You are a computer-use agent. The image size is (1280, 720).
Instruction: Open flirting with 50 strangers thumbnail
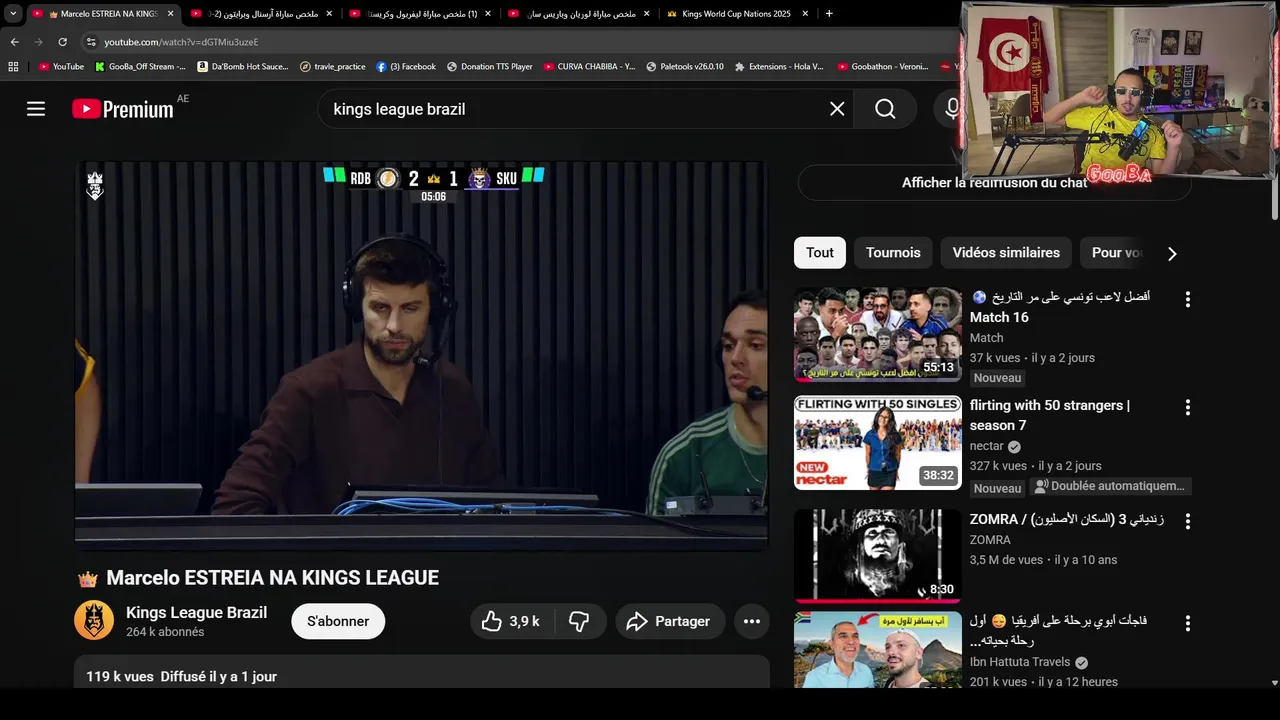[x=878, y=443]
